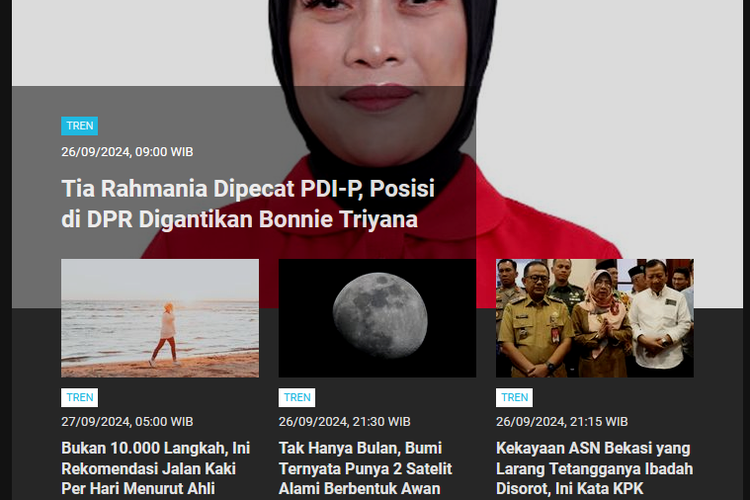
Task: Open headline about Tia Rahmania Dipecat PDI-P
Action: pos(248,204)
